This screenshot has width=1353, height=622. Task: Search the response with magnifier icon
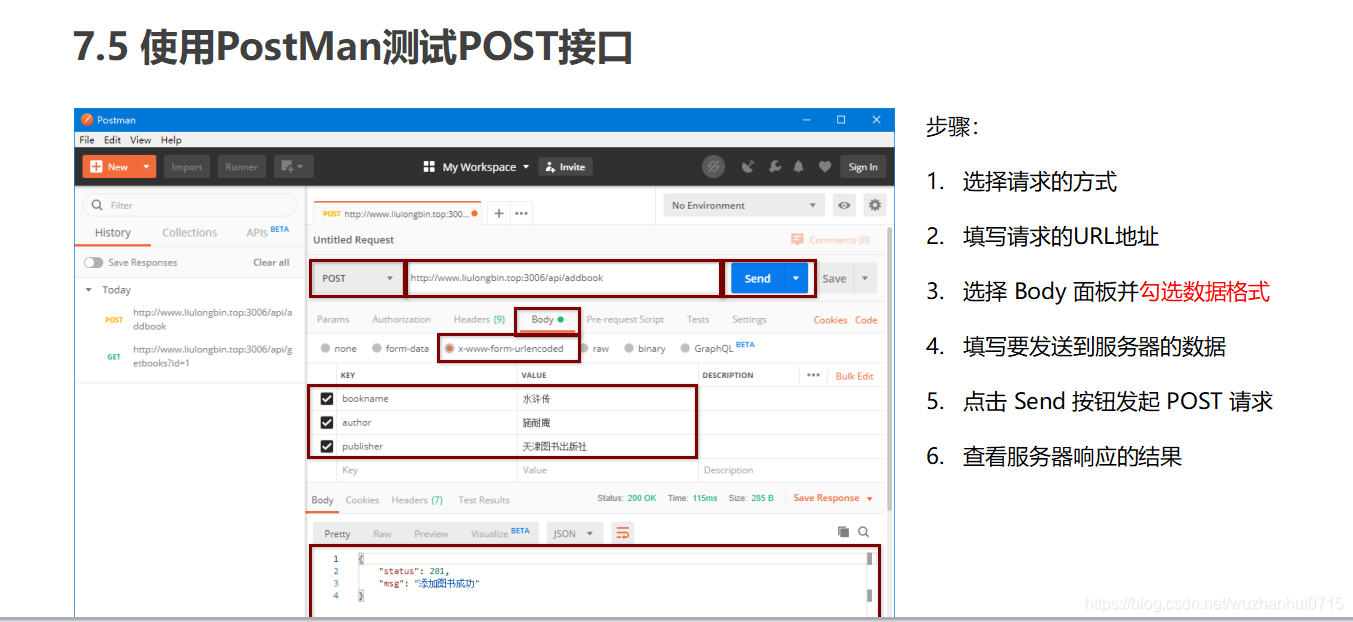click(x=863, y=532)
